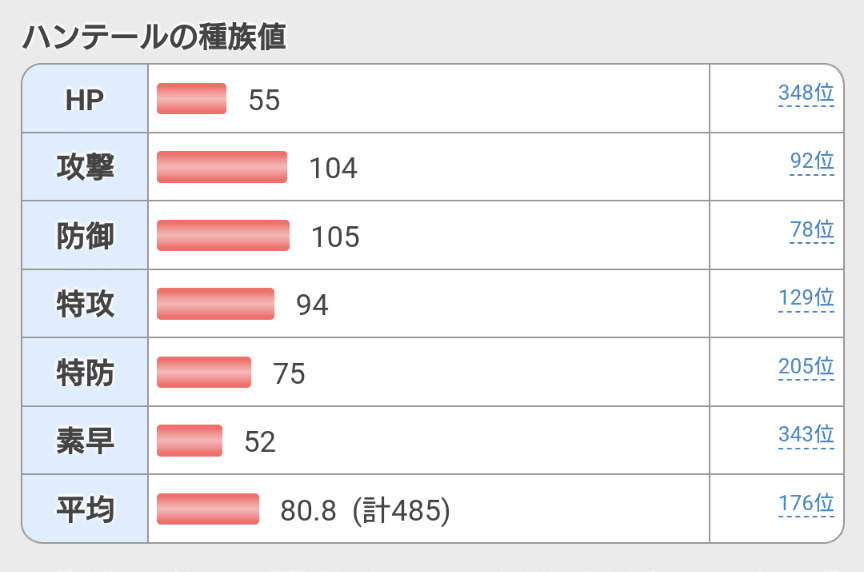Select the 平均 row header cell
This screenshot has height=572, width=864.
pos(85,509)
